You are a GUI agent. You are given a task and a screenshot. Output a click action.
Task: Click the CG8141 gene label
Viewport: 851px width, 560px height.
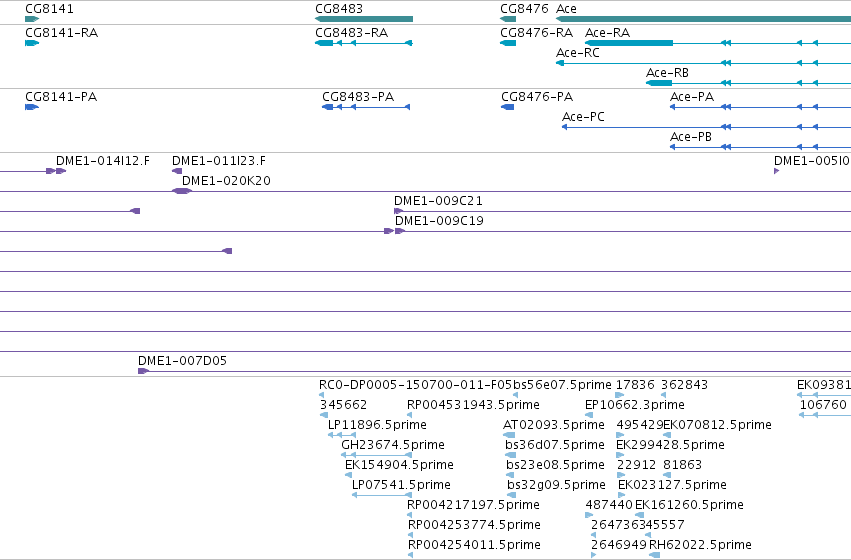pos(49,9)
